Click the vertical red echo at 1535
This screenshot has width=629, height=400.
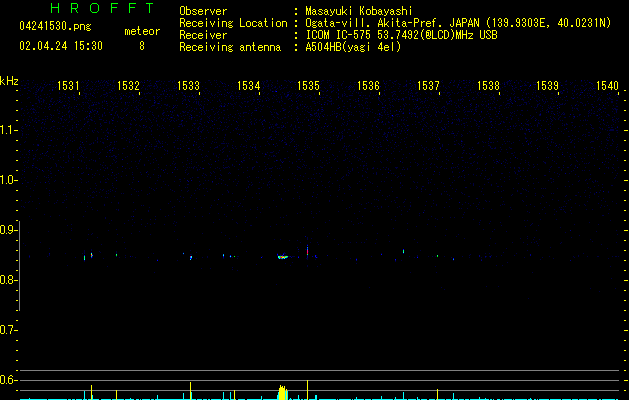tap(307, 251)
